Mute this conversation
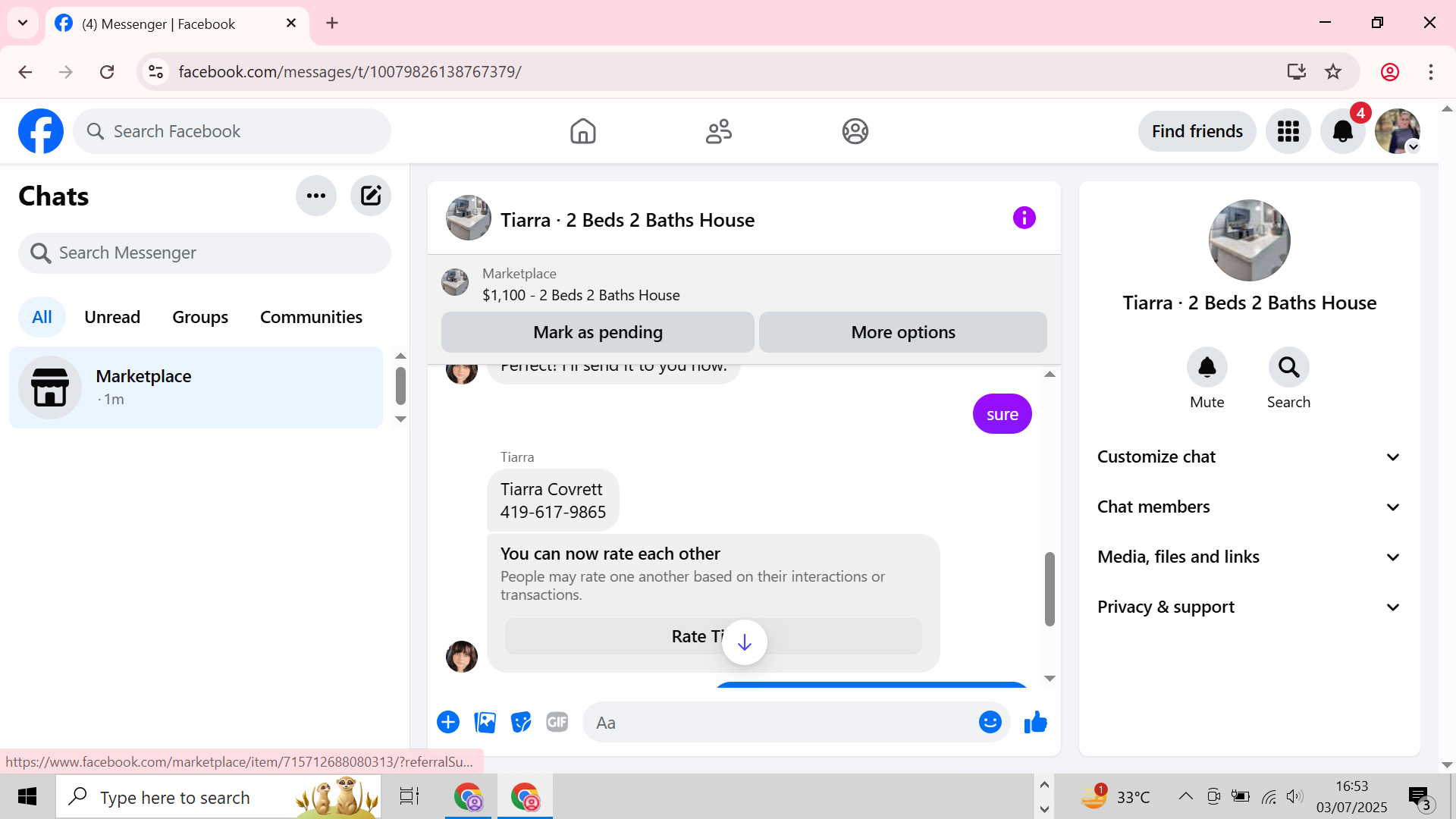 1207,368
